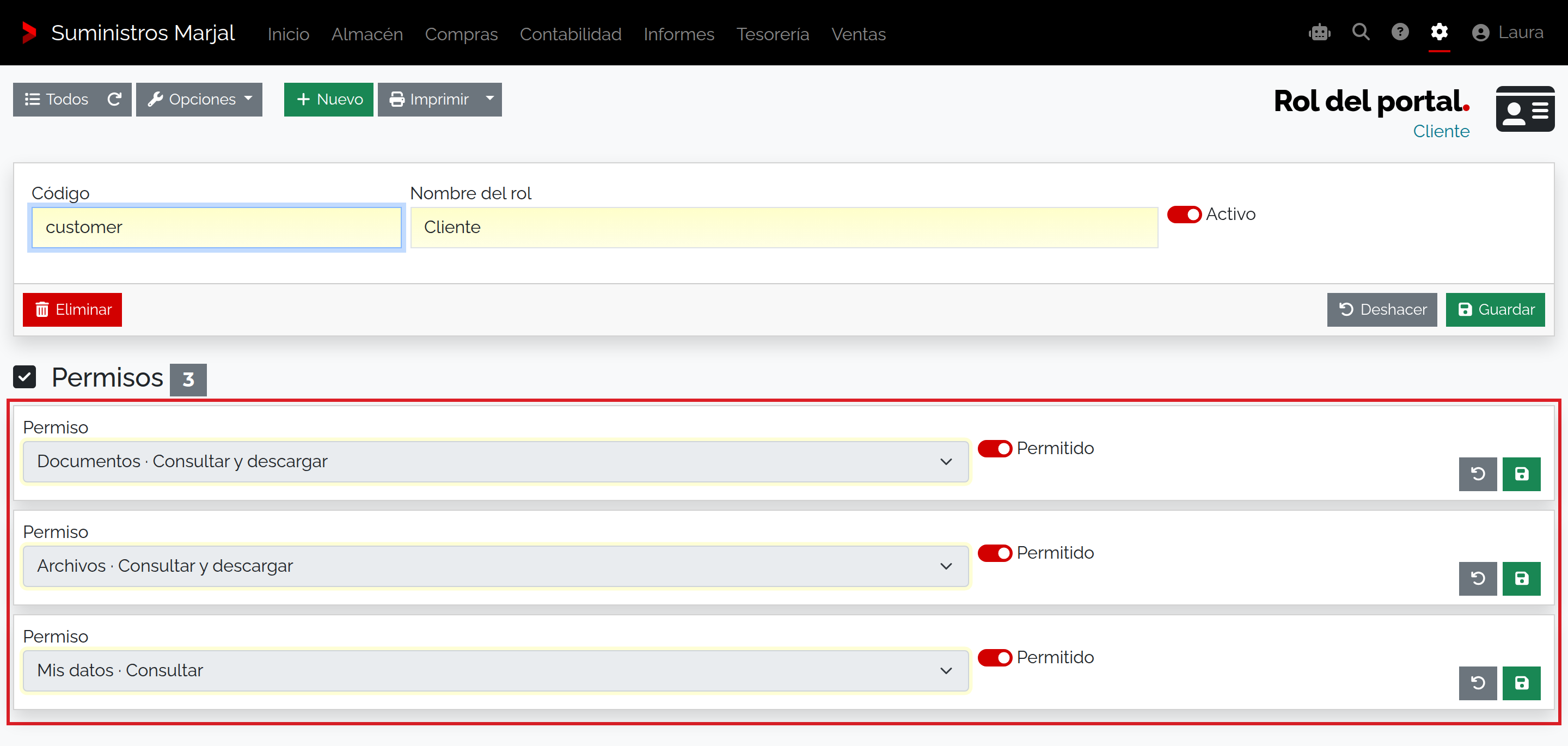Open the Opciones dropdown
1568x746 pixels.
click(x=199, y=99)
